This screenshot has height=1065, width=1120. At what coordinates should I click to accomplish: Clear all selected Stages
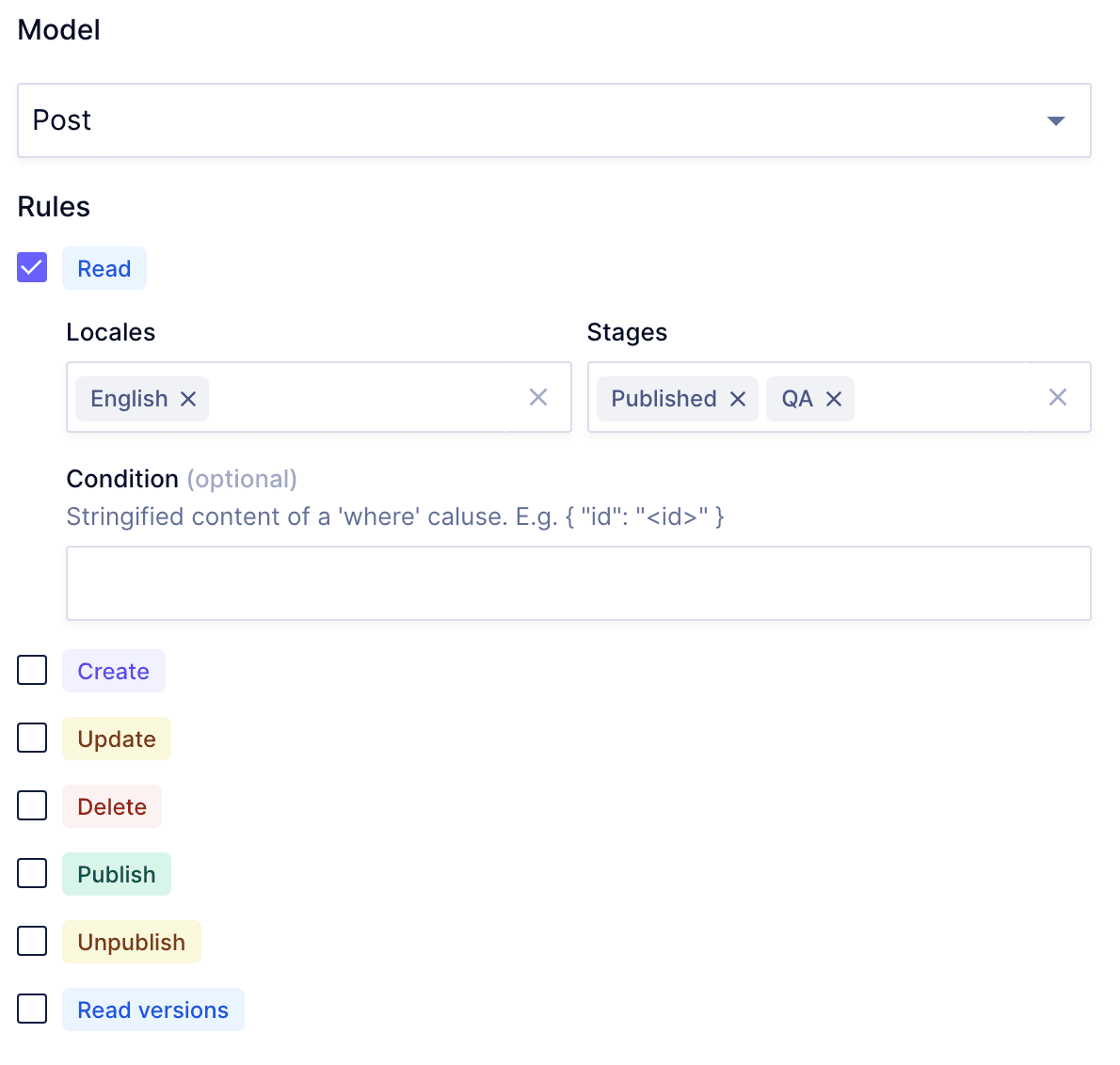pyautogui.click(x=1058, y=397)
